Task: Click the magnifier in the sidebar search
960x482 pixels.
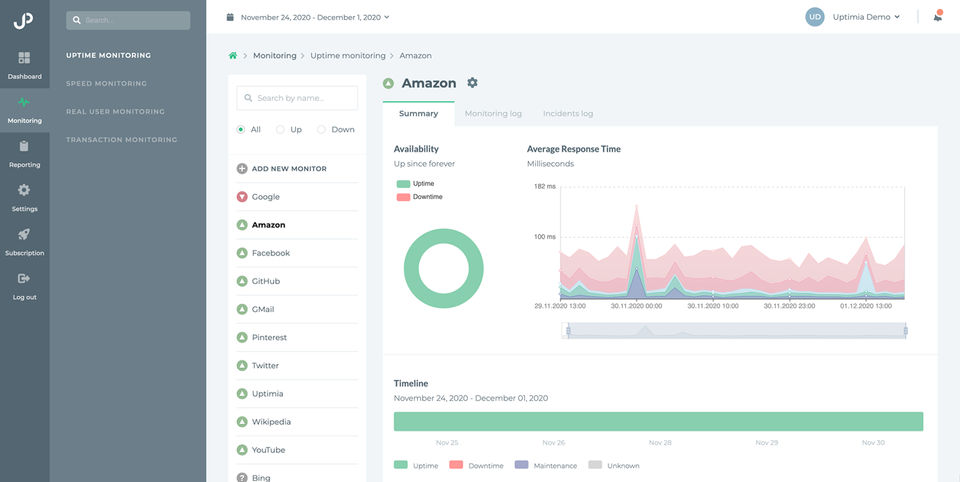Action: [76, 20]
